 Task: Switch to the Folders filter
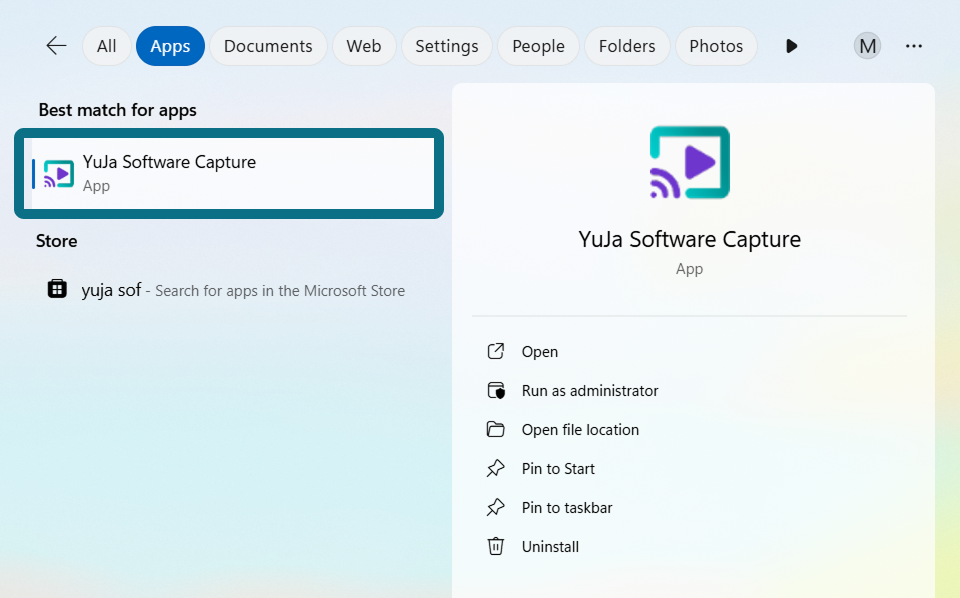click(x=627, y=46)
